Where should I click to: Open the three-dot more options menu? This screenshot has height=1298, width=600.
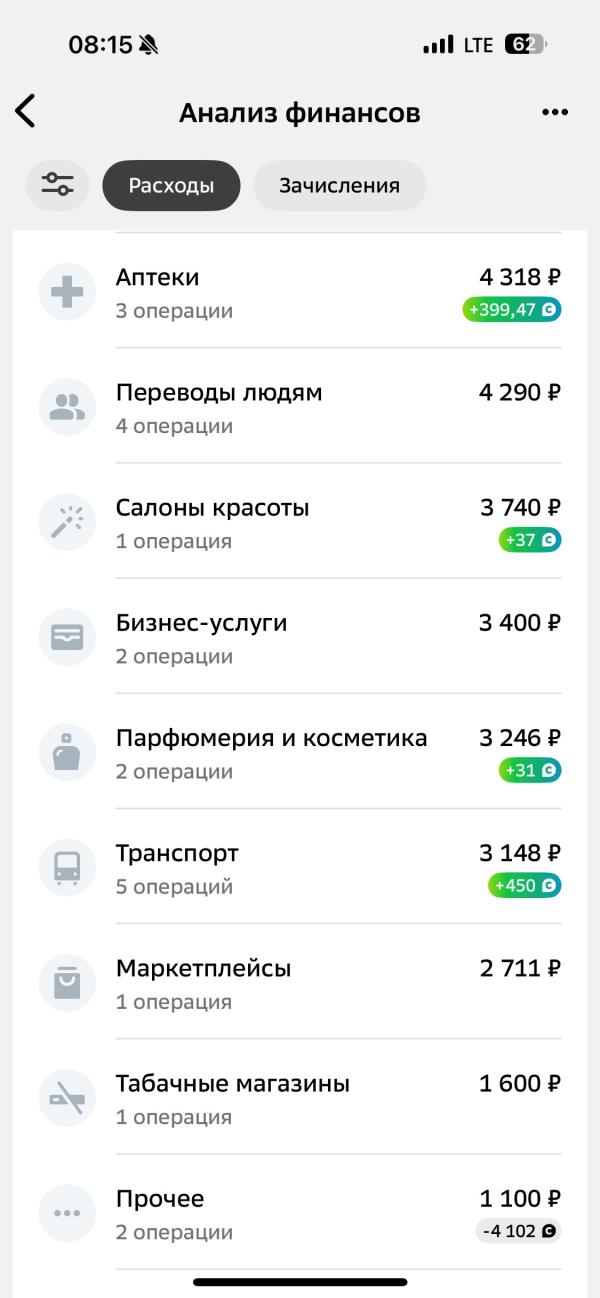(x=554, y=112)
